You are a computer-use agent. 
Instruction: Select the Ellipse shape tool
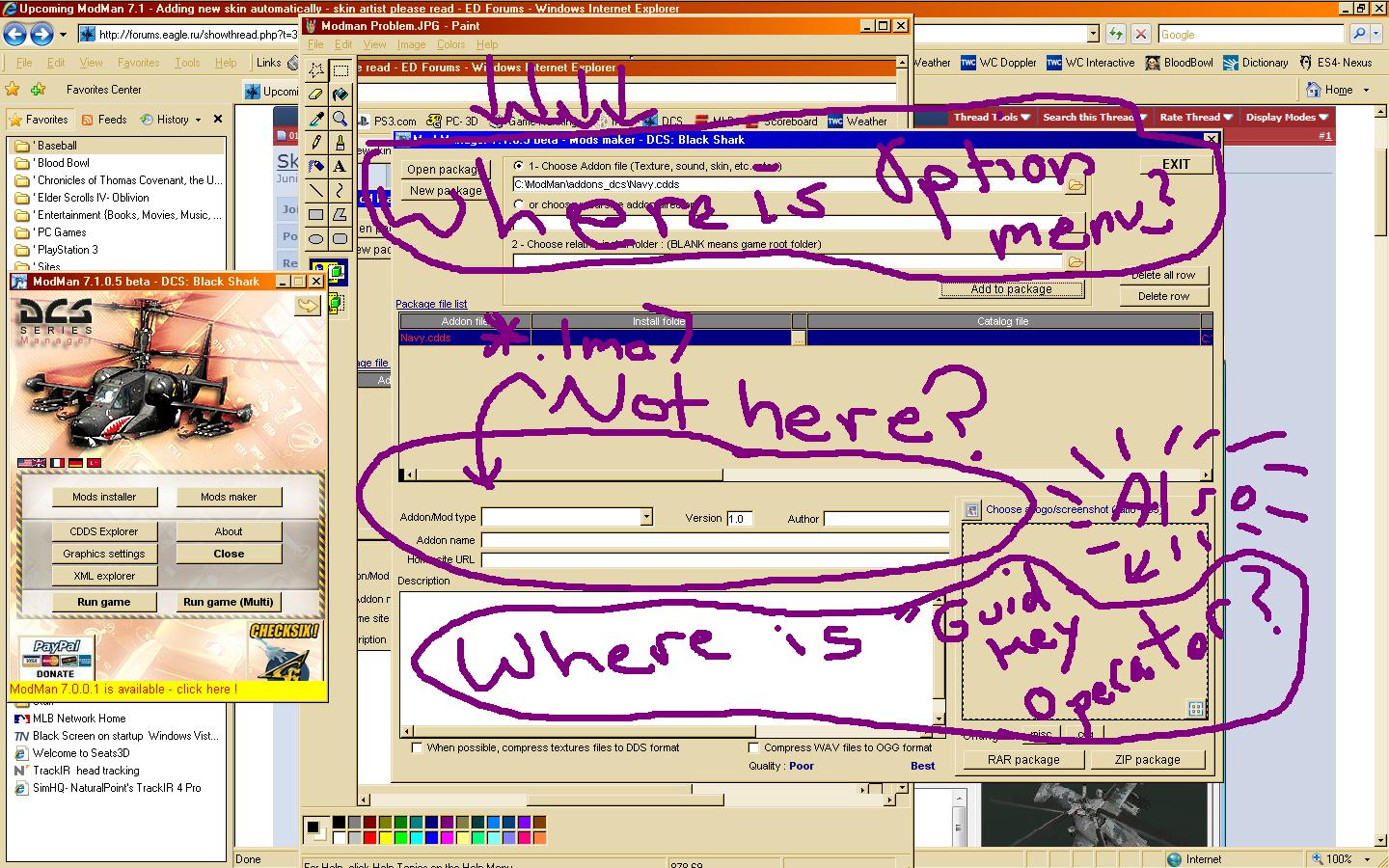pyautogui.click(x=316, y=239)
